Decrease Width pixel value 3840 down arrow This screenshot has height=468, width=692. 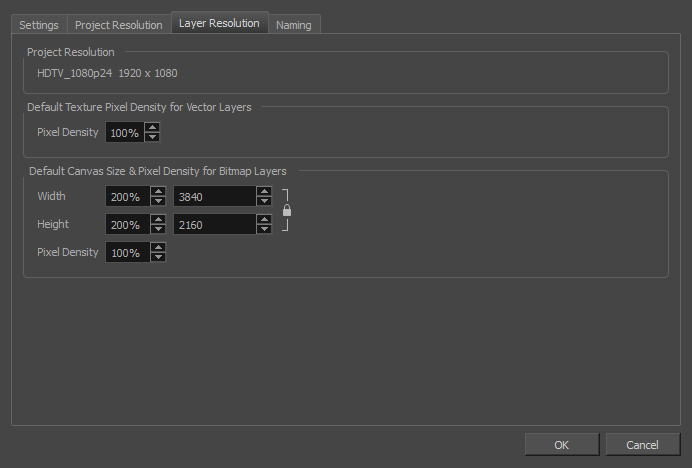264,201
